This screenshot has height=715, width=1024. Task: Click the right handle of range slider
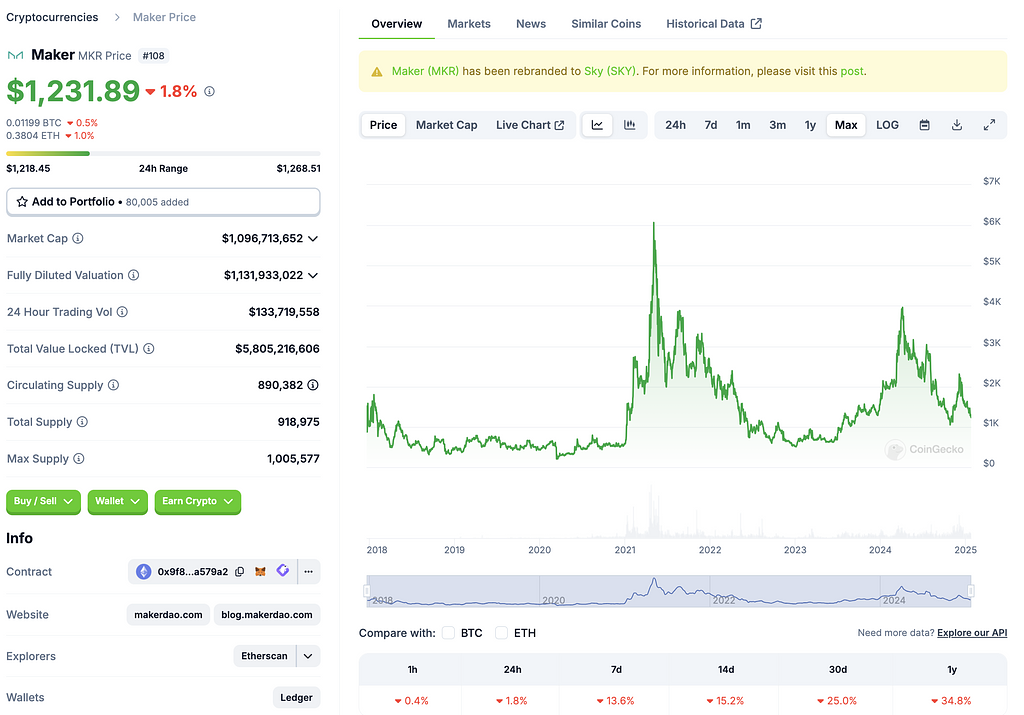click(970, 591)
